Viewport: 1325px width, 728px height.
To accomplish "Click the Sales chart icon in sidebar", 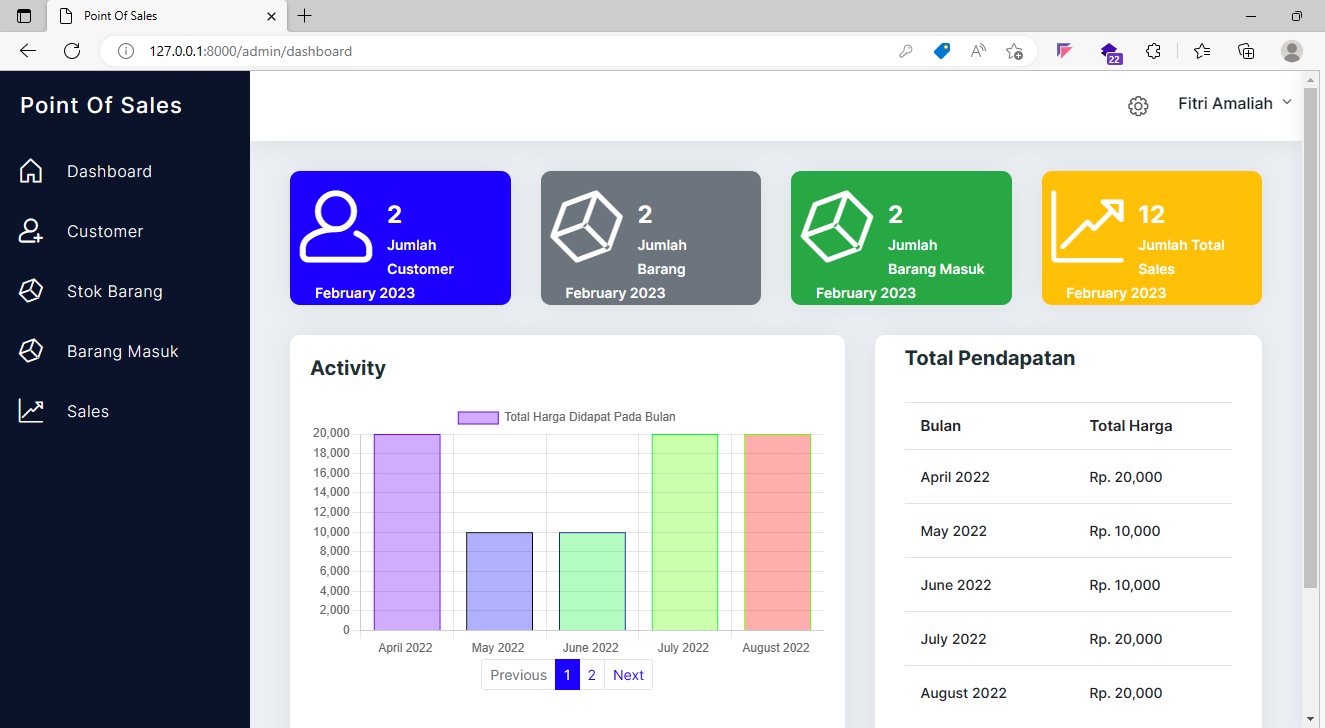I will coord(31,411).
